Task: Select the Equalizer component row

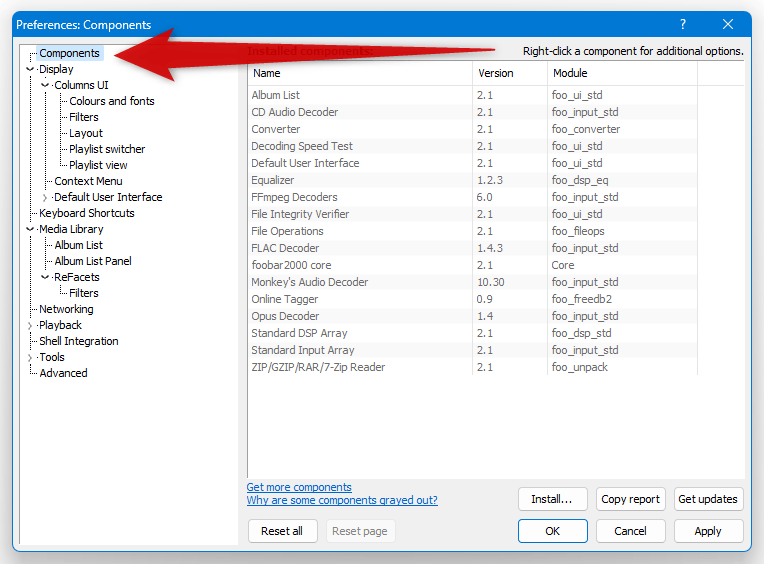Action: click(x=473, y=181)
